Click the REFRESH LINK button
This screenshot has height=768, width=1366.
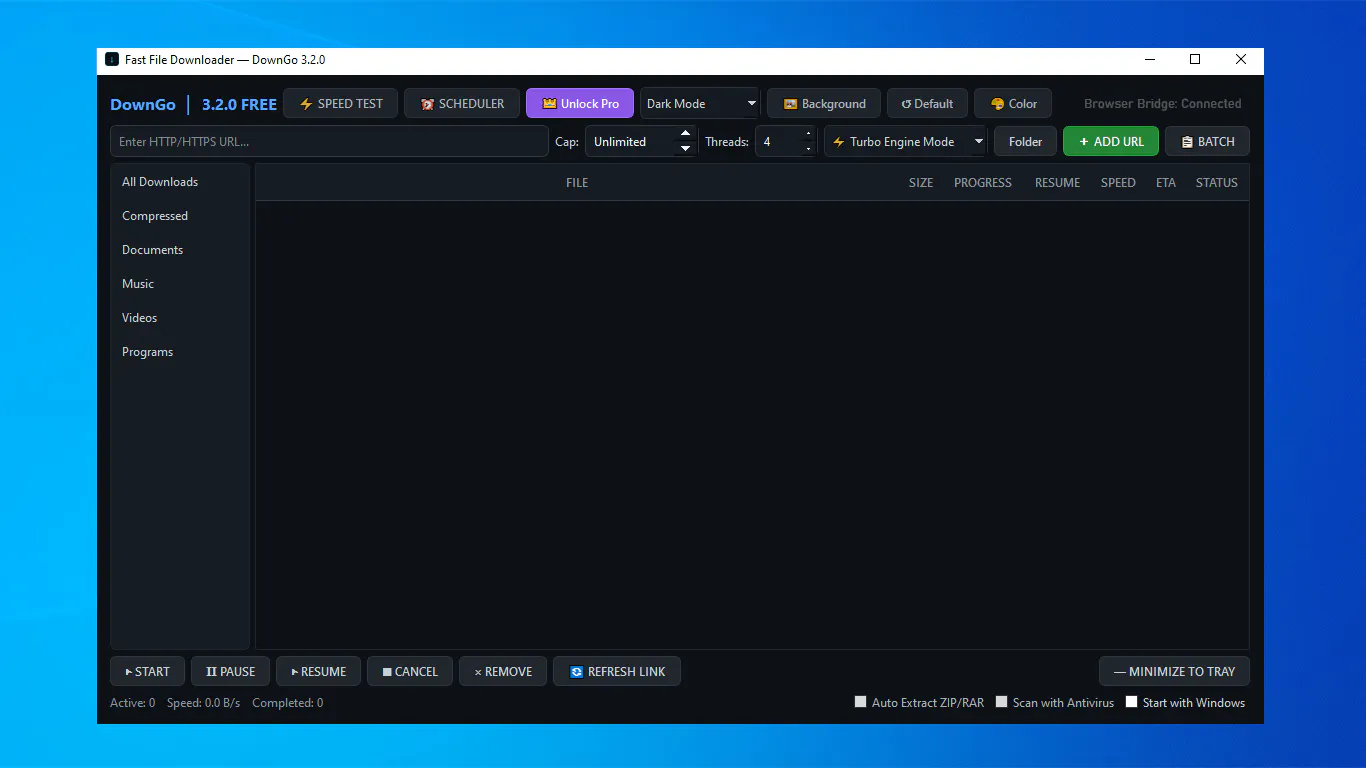point(616,672)
